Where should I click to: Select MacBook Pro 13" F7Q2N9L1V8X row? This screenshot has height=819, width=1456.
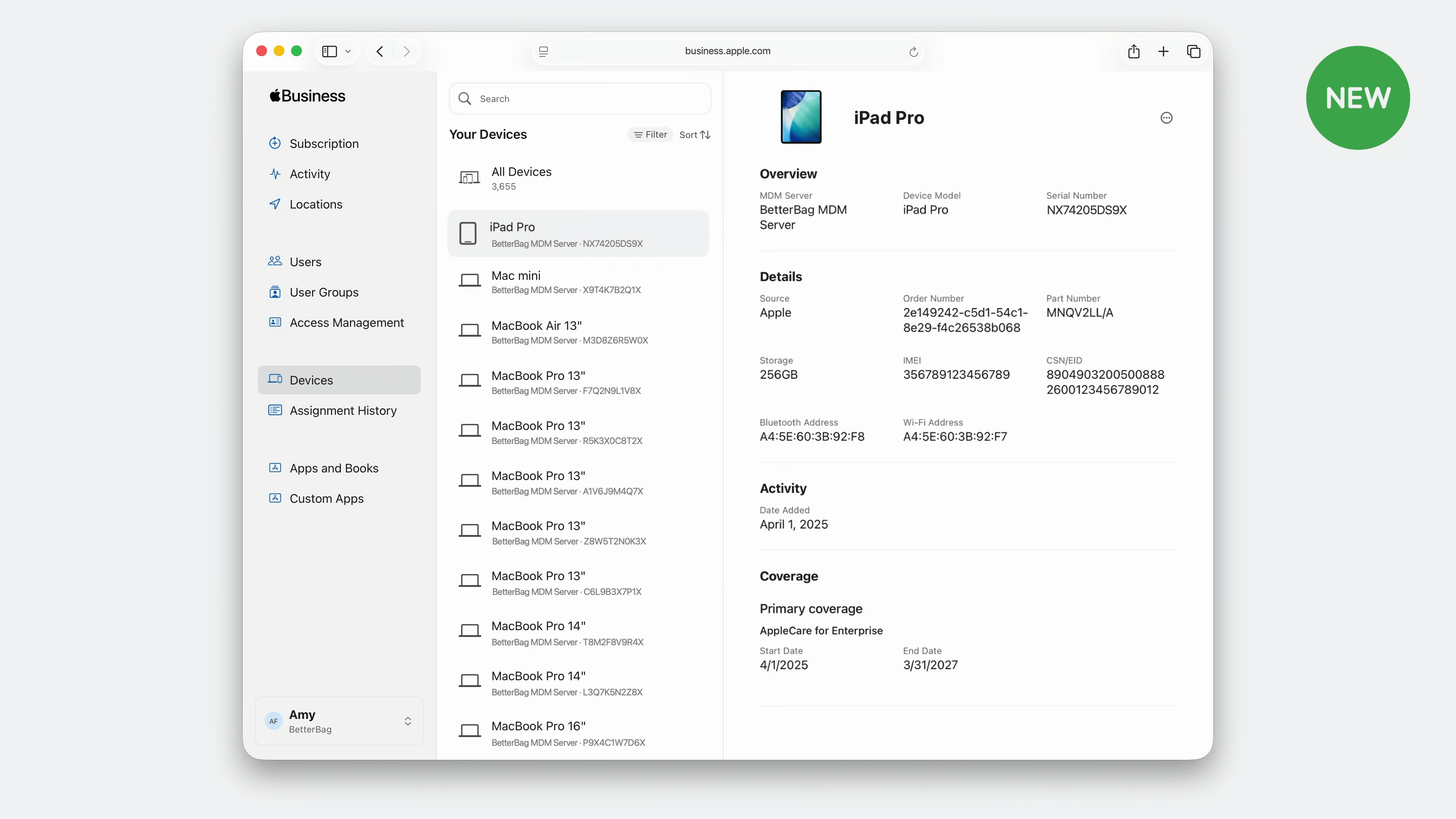pyautogui.click(x=578, y=382)
